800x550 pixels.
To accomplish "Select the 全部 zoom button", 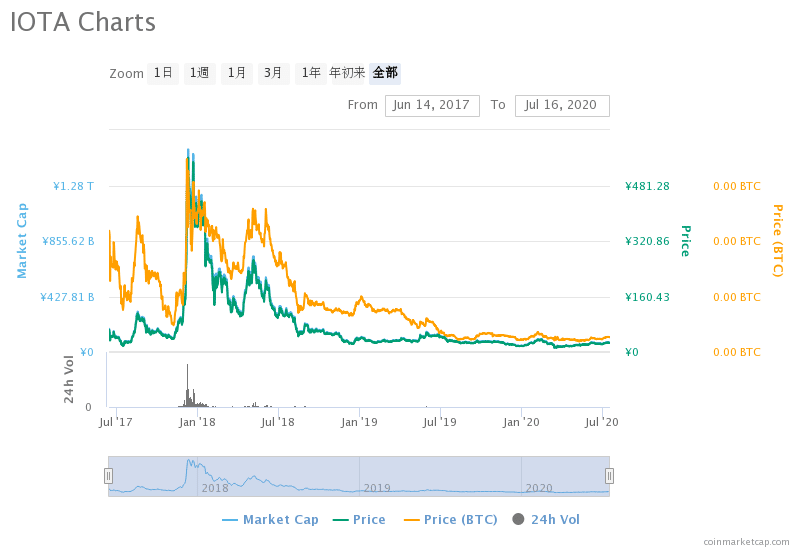I will pos(385,73).
